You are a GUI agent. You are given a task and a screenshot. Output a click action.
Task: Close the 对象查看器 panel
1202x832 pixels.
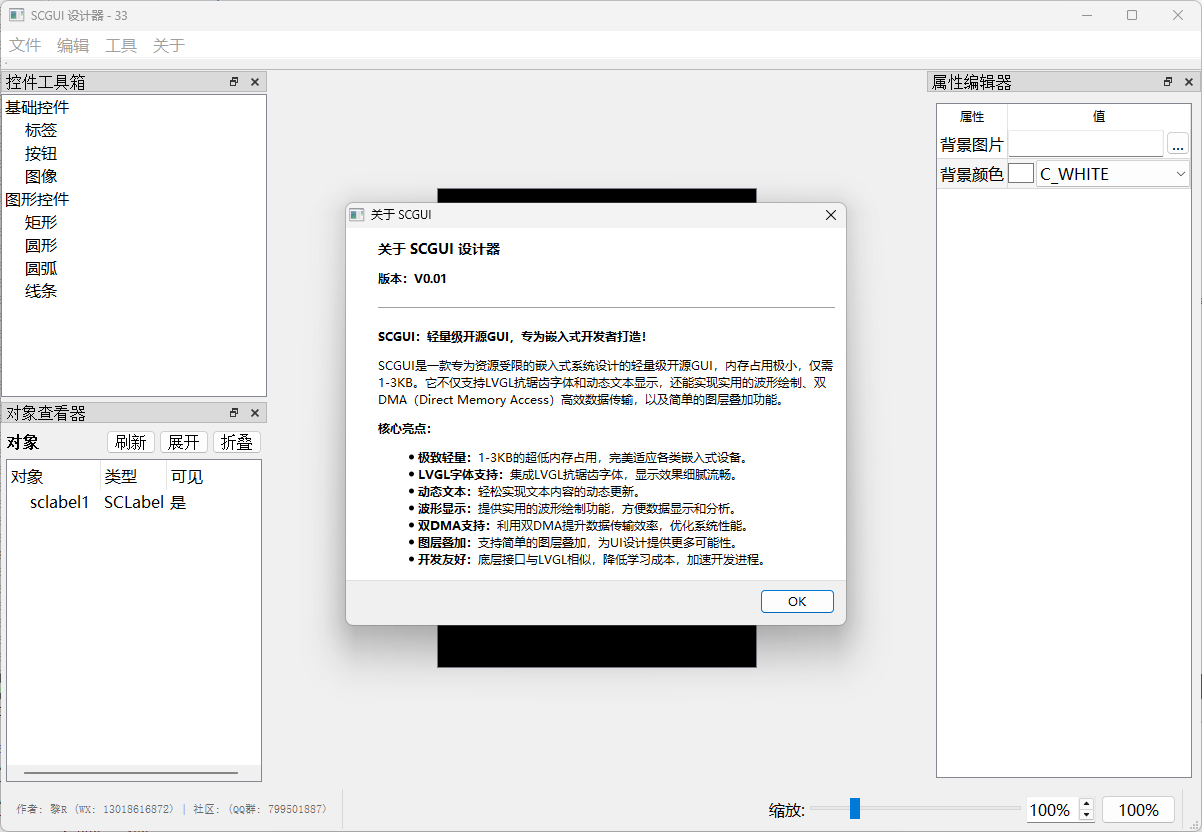(255, 413)
